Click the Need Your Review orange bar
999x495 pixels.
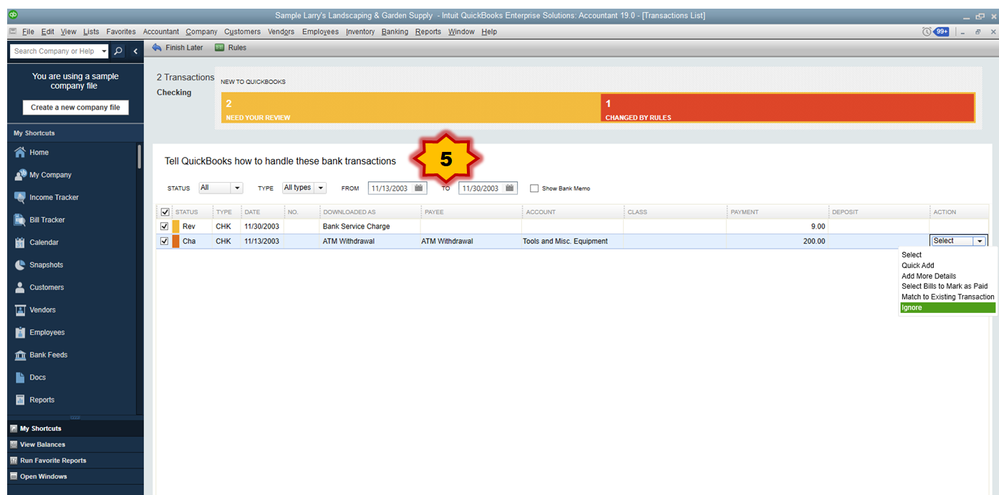(411, 108)
